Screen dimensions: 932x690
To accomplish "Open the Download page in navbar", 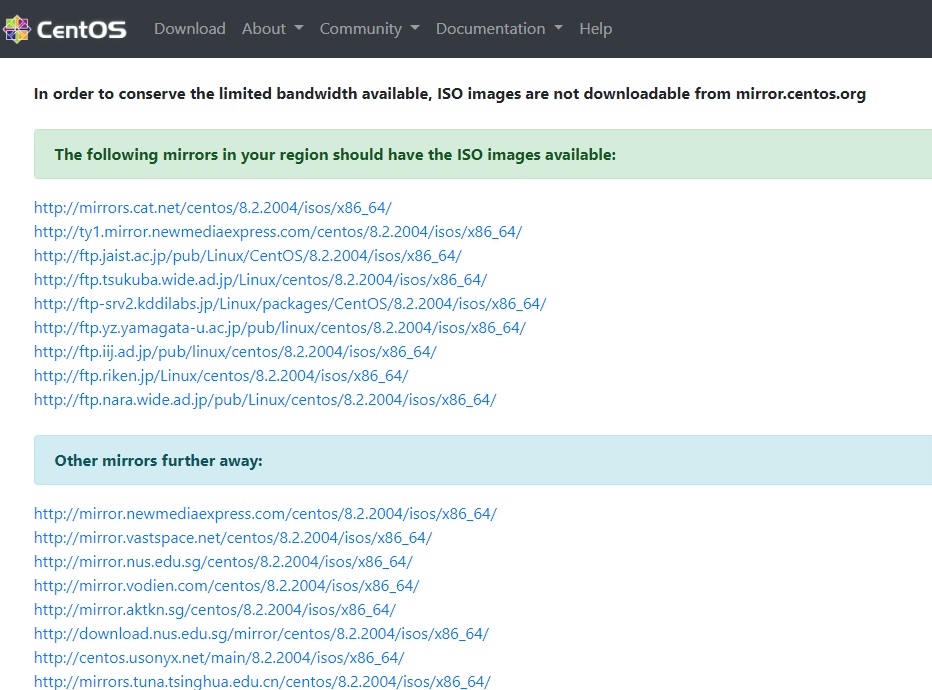I will [x=190, y=29].
